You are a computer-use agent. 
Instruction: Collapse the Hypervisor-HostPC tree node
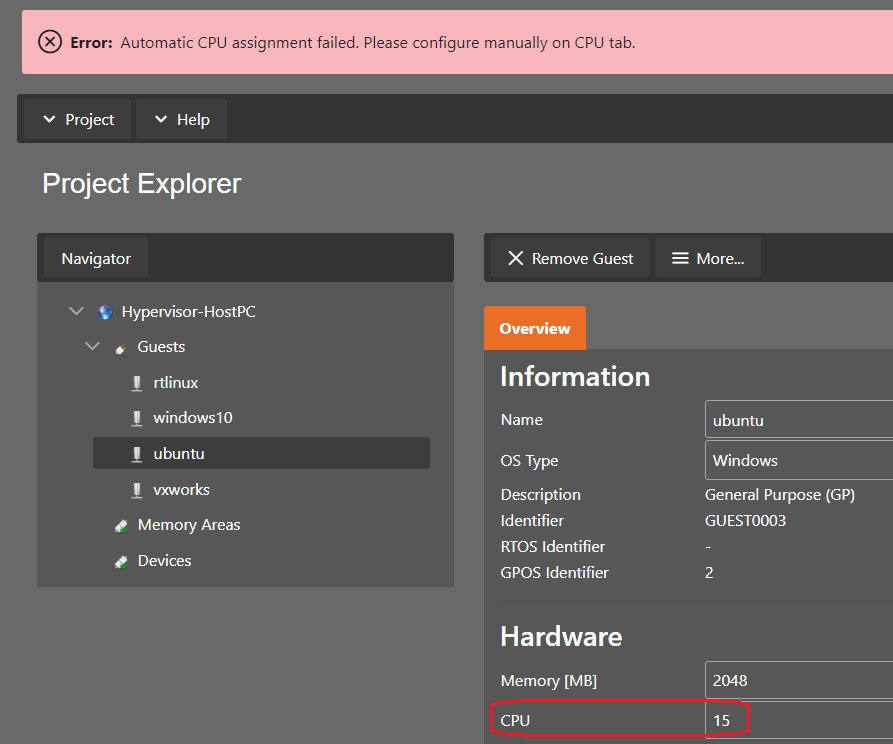(76, 312)
